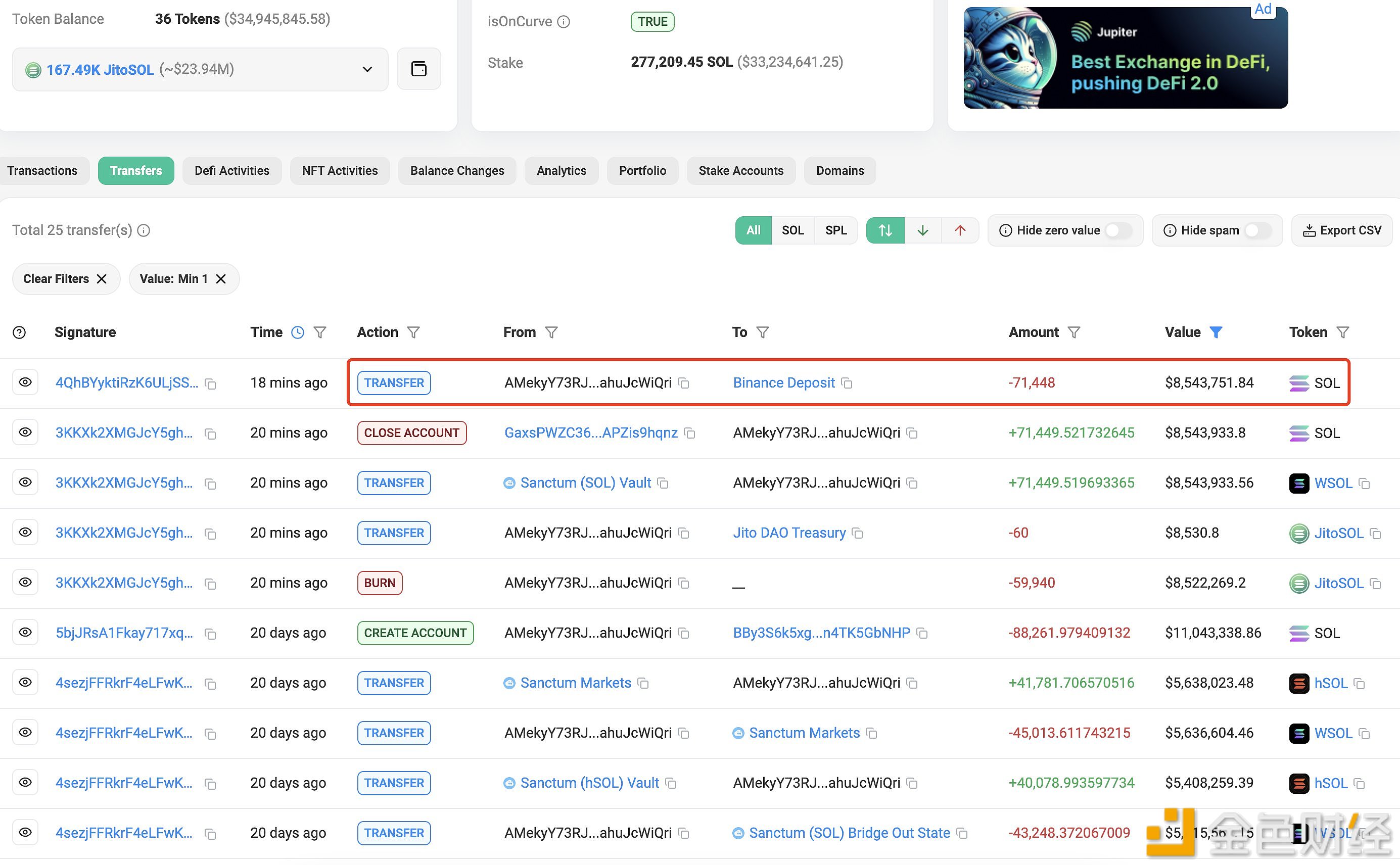Image resolution: width=1400 pixels, height=865 pixels.
Task: Copy the Jito DAO Treasury address
Action: [857, 534]
